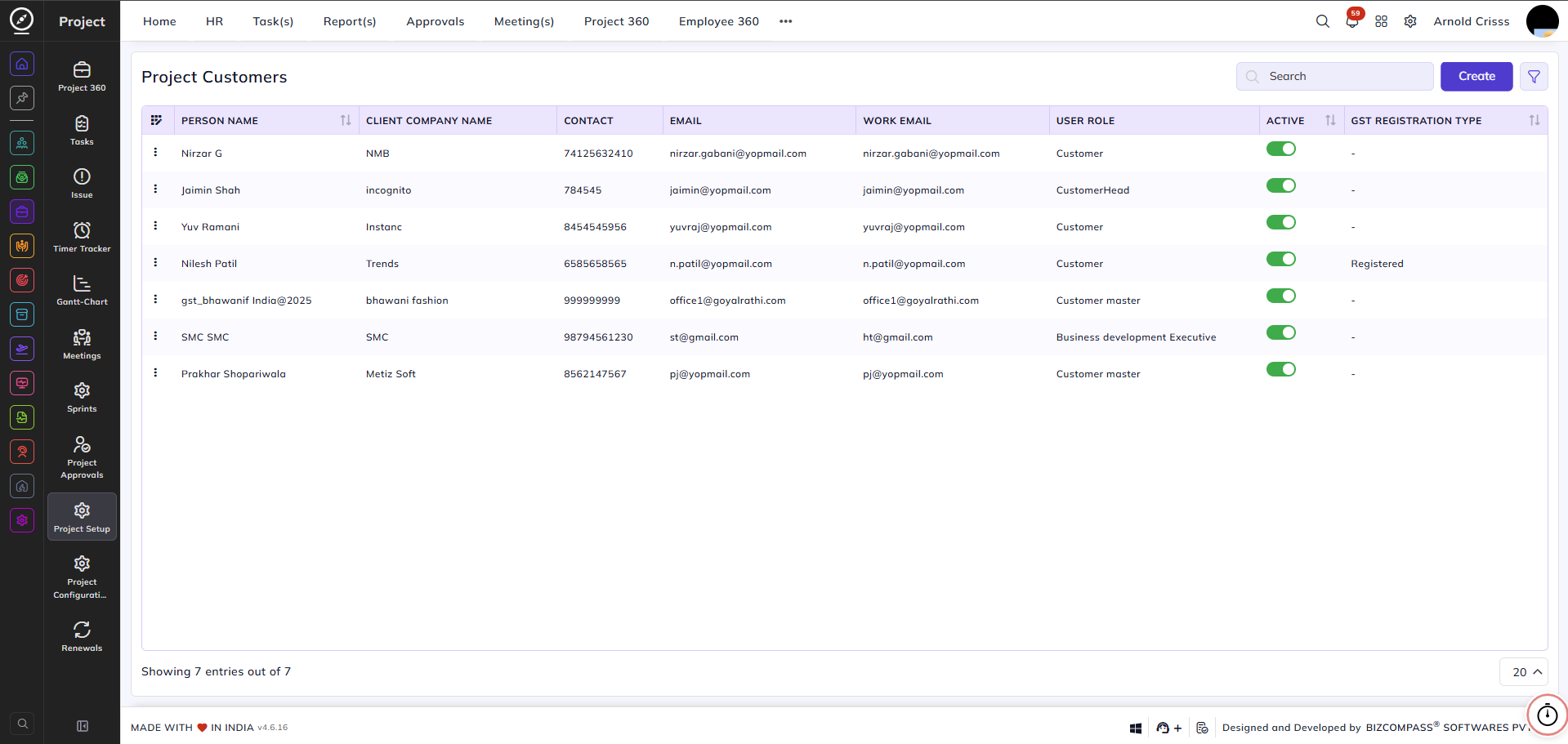The image size is (1568, 744).
Task: Click the Project module title
Action: tap(82, 21)
